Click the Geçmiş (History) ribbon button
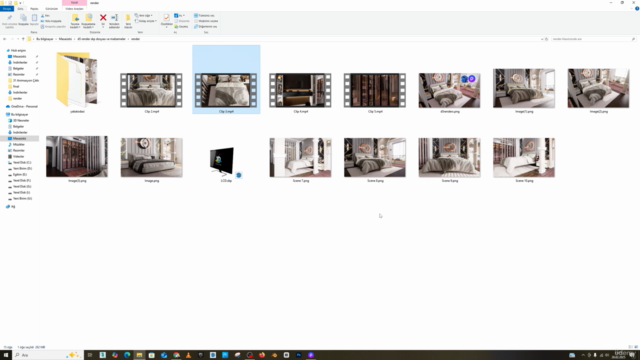This screenshot has height=360, width=640. pos(182,27)
